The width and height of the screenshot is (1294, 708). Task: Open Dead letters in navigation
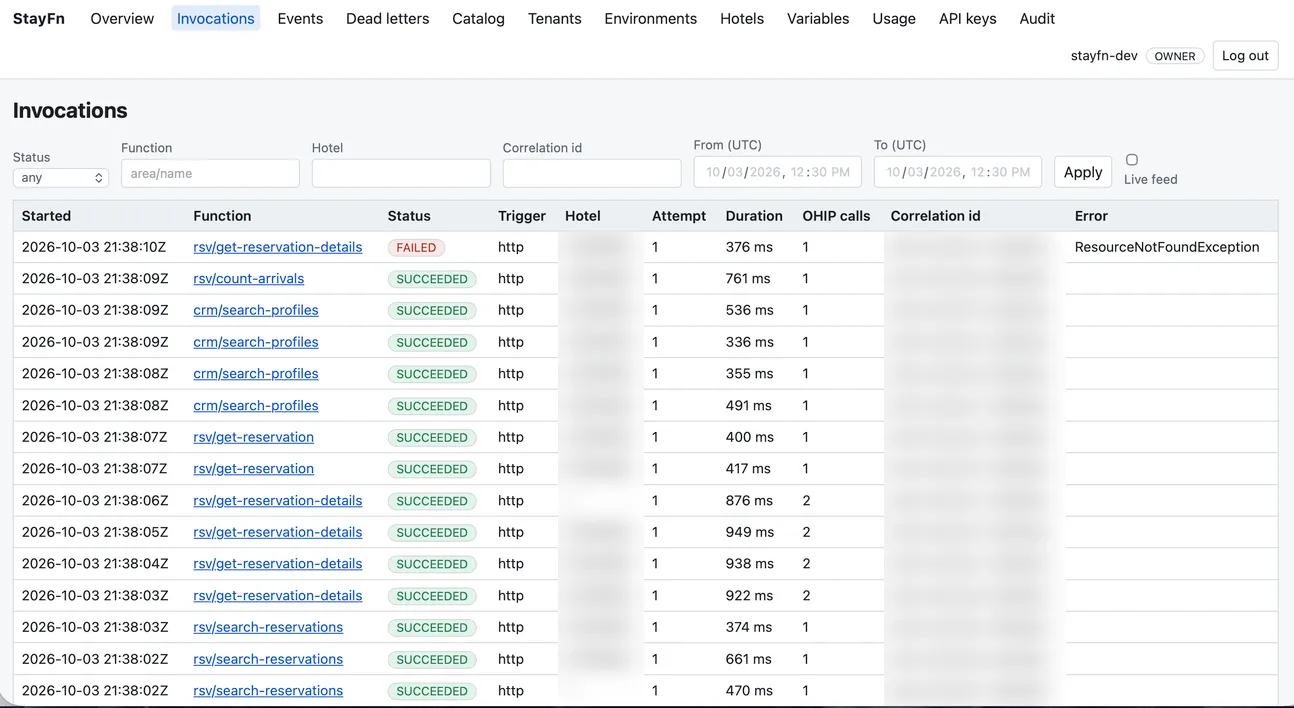387,18
